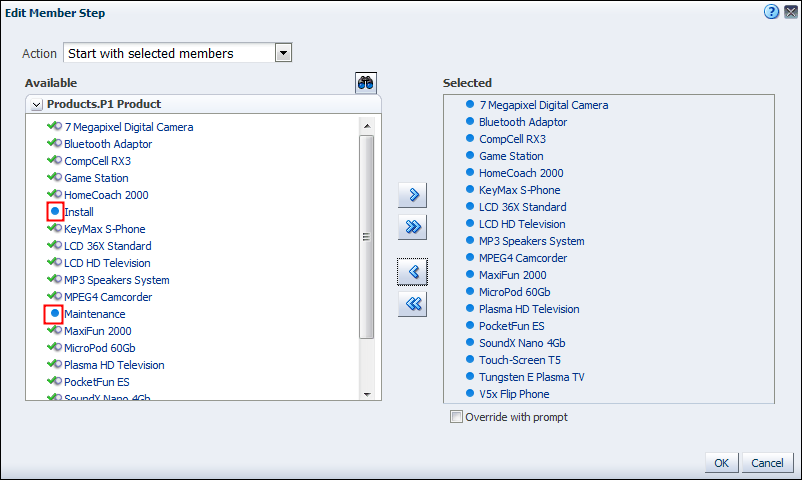Click the Available list scroll down arrow

pyautogui.click(x=366, y=393)
